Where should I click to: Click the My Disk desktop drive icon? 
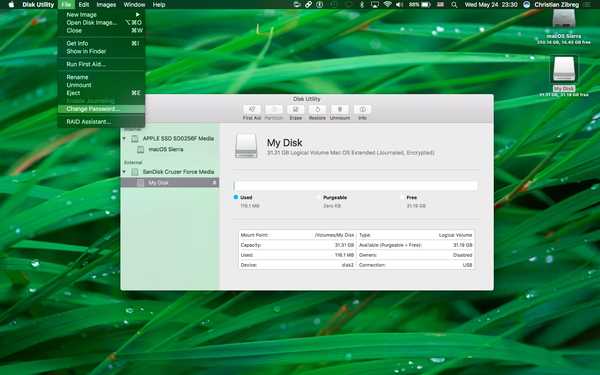(x=564, y=69)
